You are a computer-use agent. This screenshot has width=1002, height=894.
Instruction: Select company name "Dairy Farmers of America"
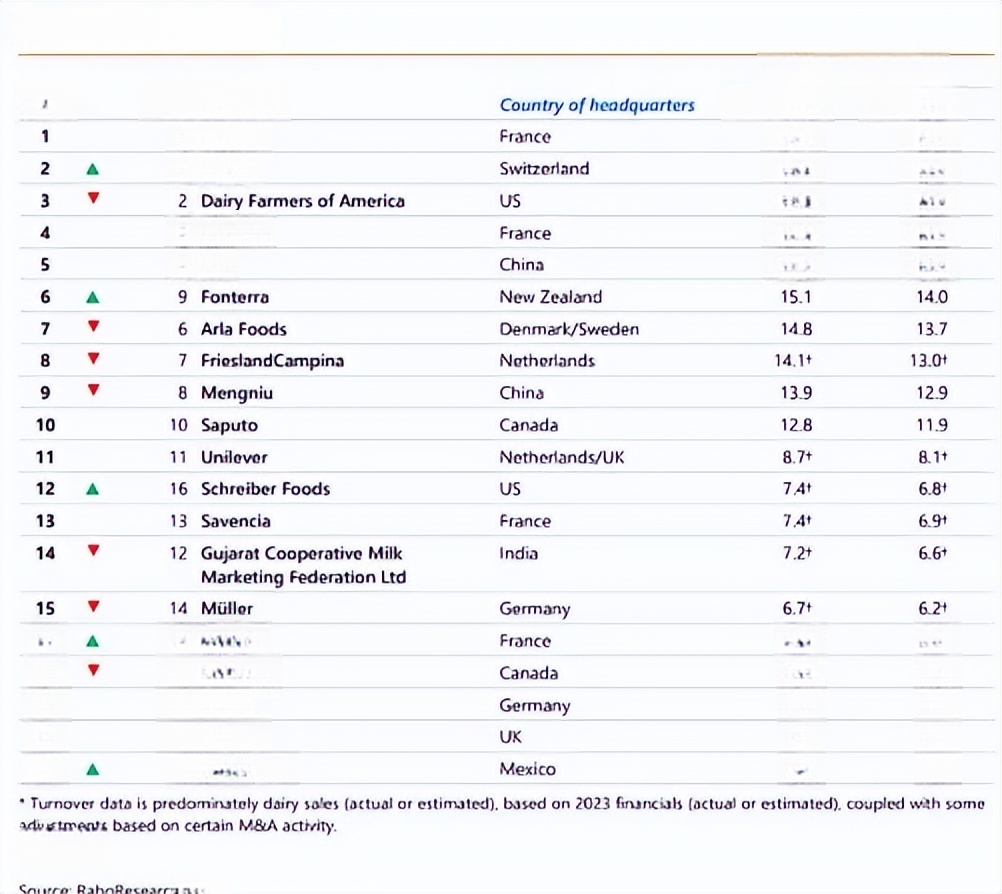pos(303,201)
